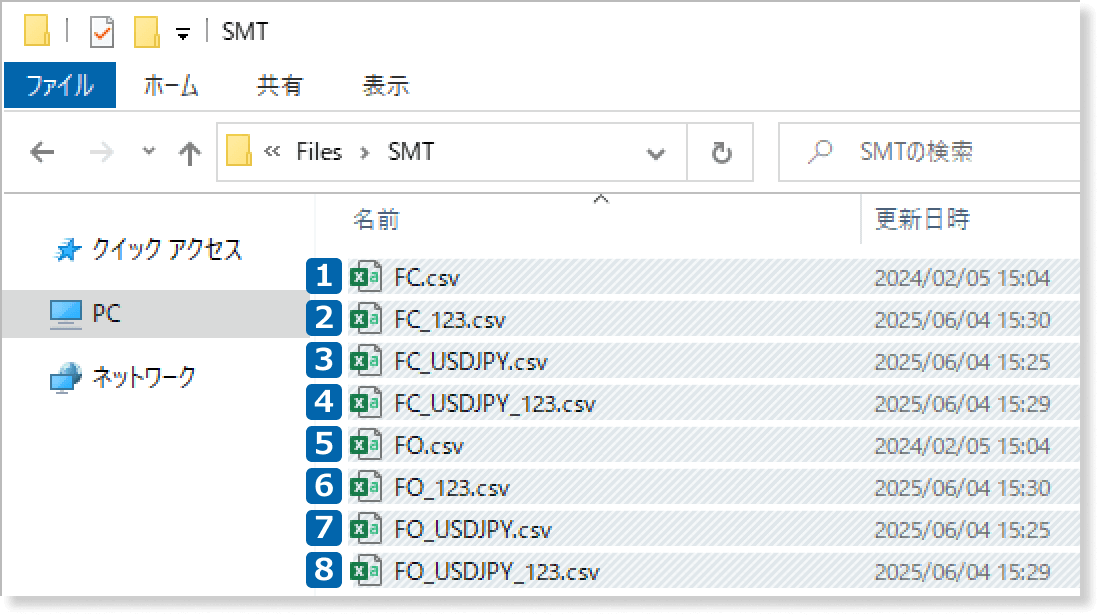
Task: Select the FO_USDJPY_123.csv file
Action: tap(497, 572)
